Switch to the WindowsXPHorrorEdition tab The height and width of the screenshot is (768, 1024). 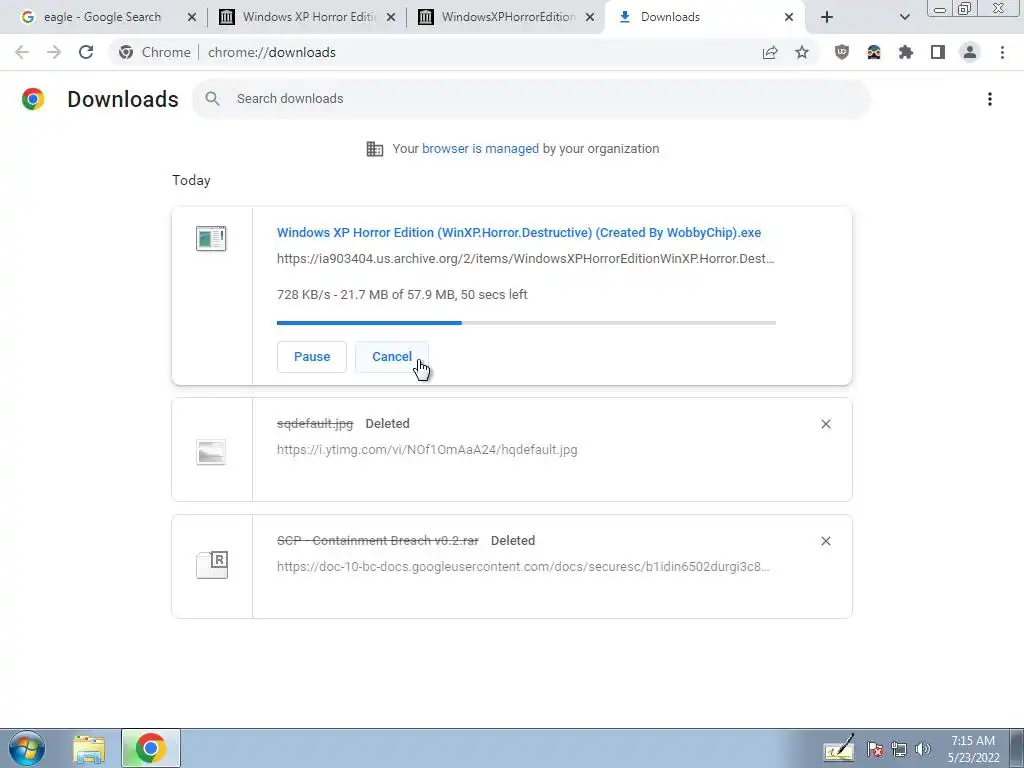tap(506, 17)
